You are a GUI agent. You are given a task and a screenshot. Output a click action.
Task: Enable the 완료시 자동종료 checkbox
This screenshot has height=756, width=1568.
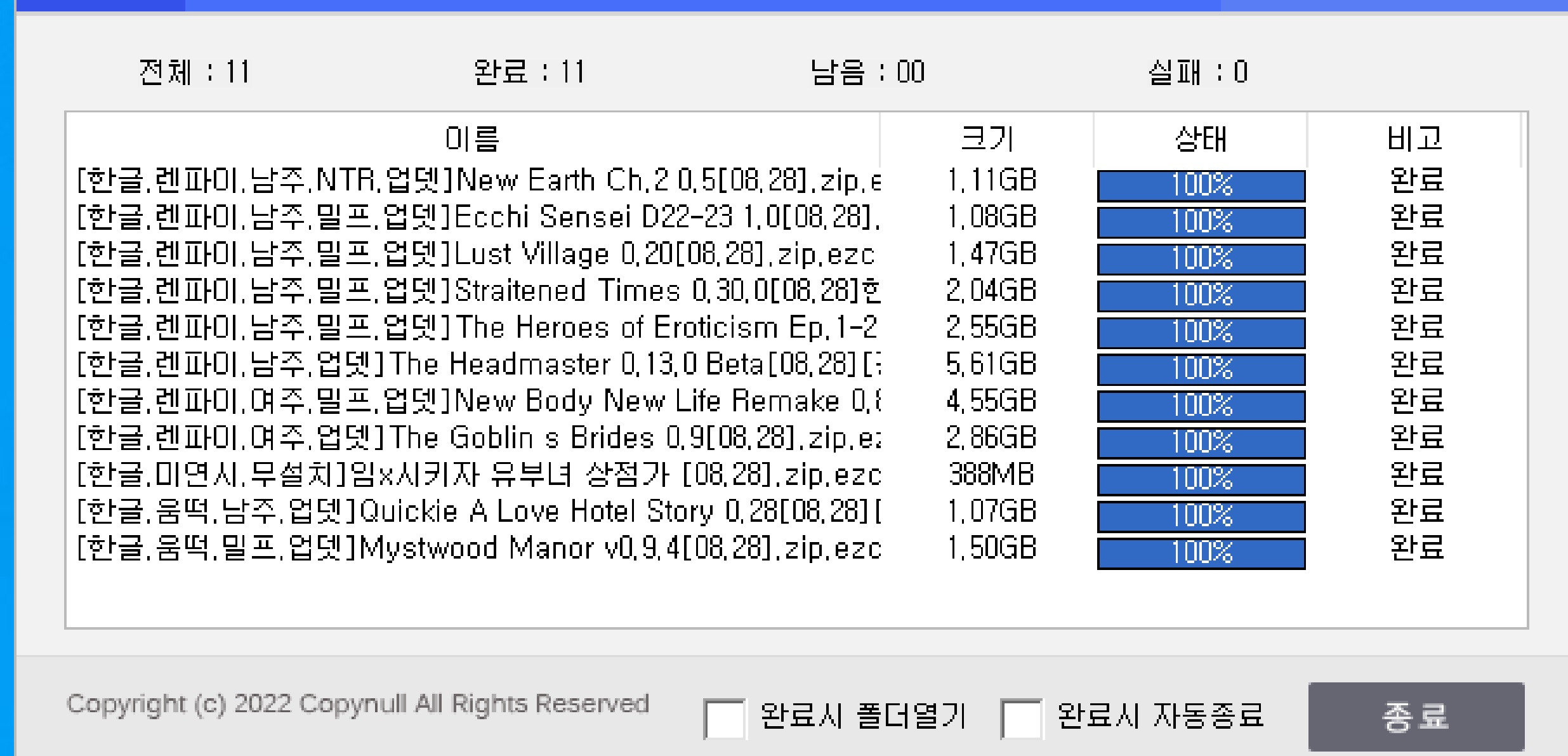click(1020, 718)
